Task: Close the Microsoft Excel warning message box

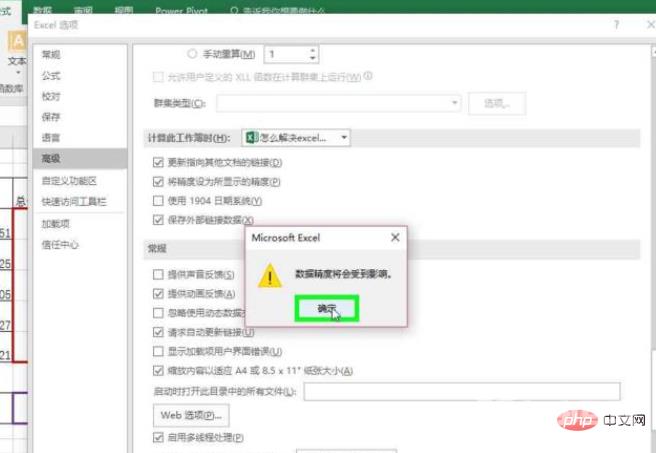Action: 394,238
